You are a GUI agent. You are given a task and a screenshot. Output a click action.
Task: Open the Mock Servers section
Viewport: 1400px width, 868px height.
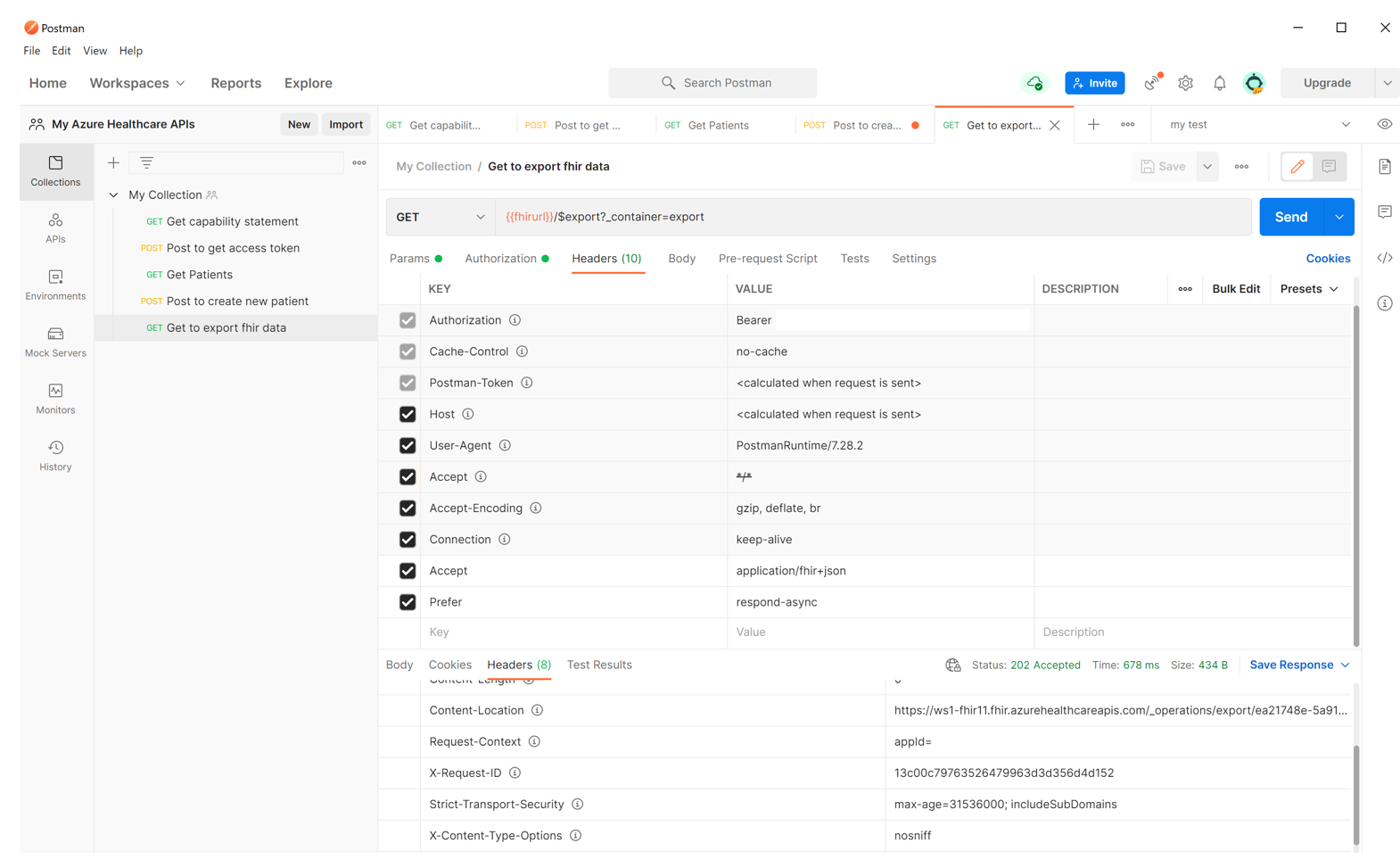pyautogui.click(x=55, y=342)
